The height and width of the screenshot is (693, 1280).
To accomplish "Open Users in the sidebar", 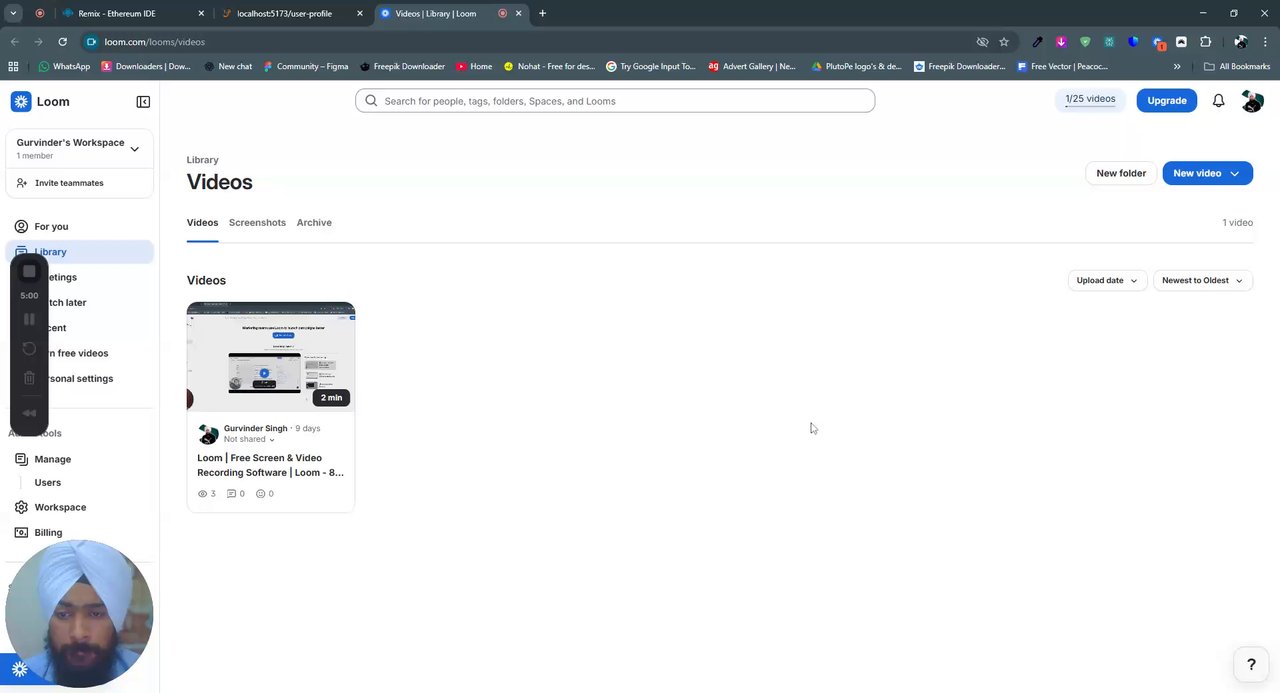I will tap(48, 483).
